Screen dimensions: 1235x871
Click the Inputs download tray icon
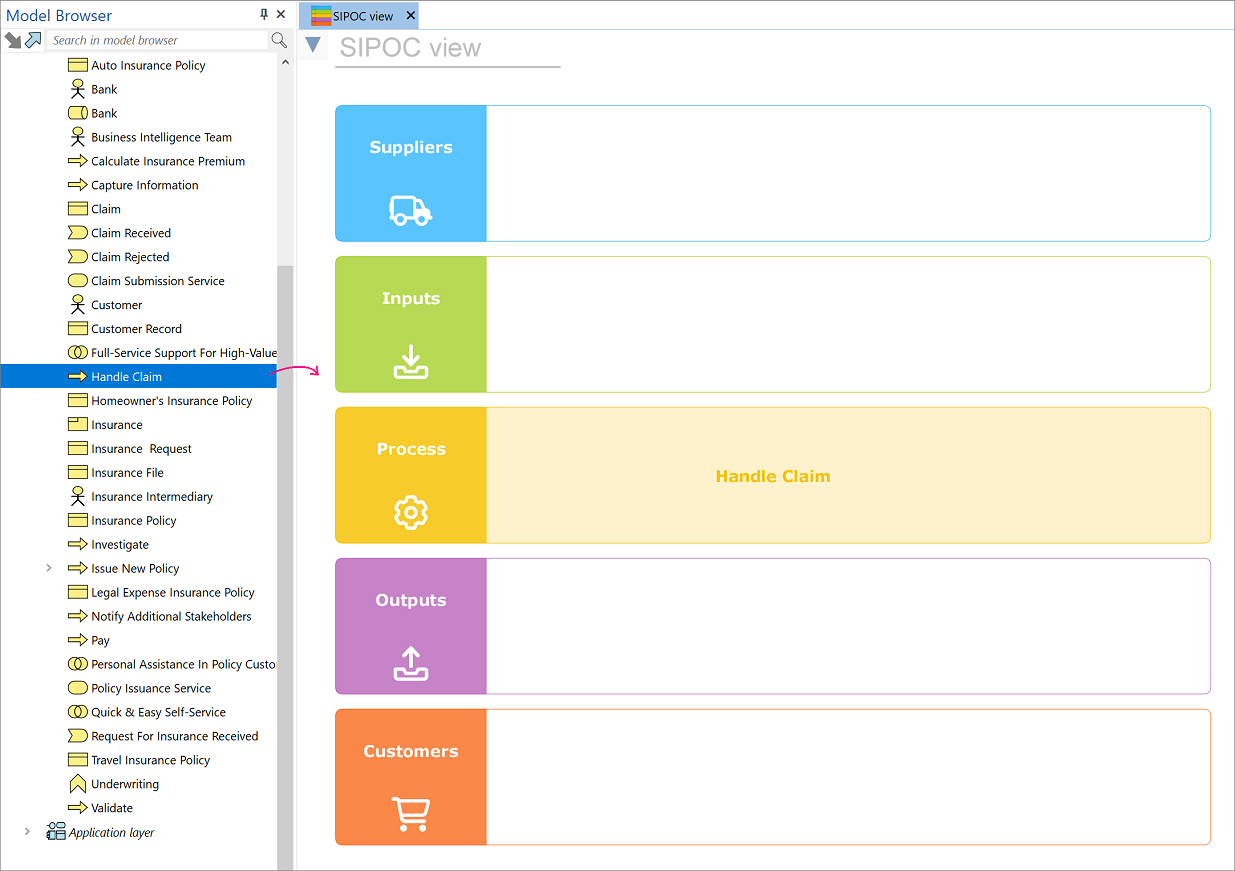pyautogui.click(x=410, y=362)
